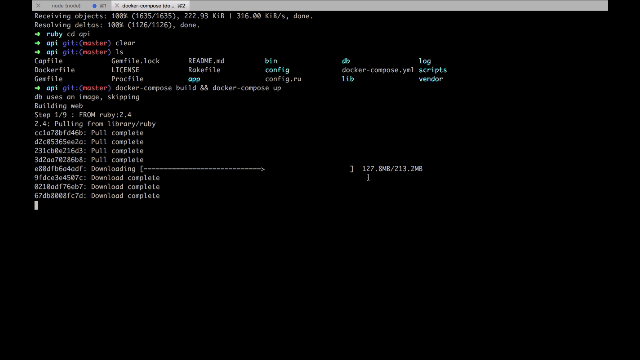
Task: Click the scripts directory name
Action: point(433,70)
